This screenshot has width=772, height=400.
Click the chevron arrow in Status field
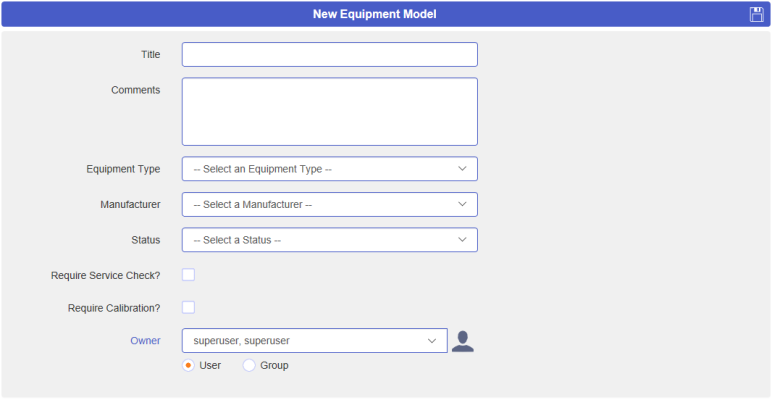pos(462,239)
